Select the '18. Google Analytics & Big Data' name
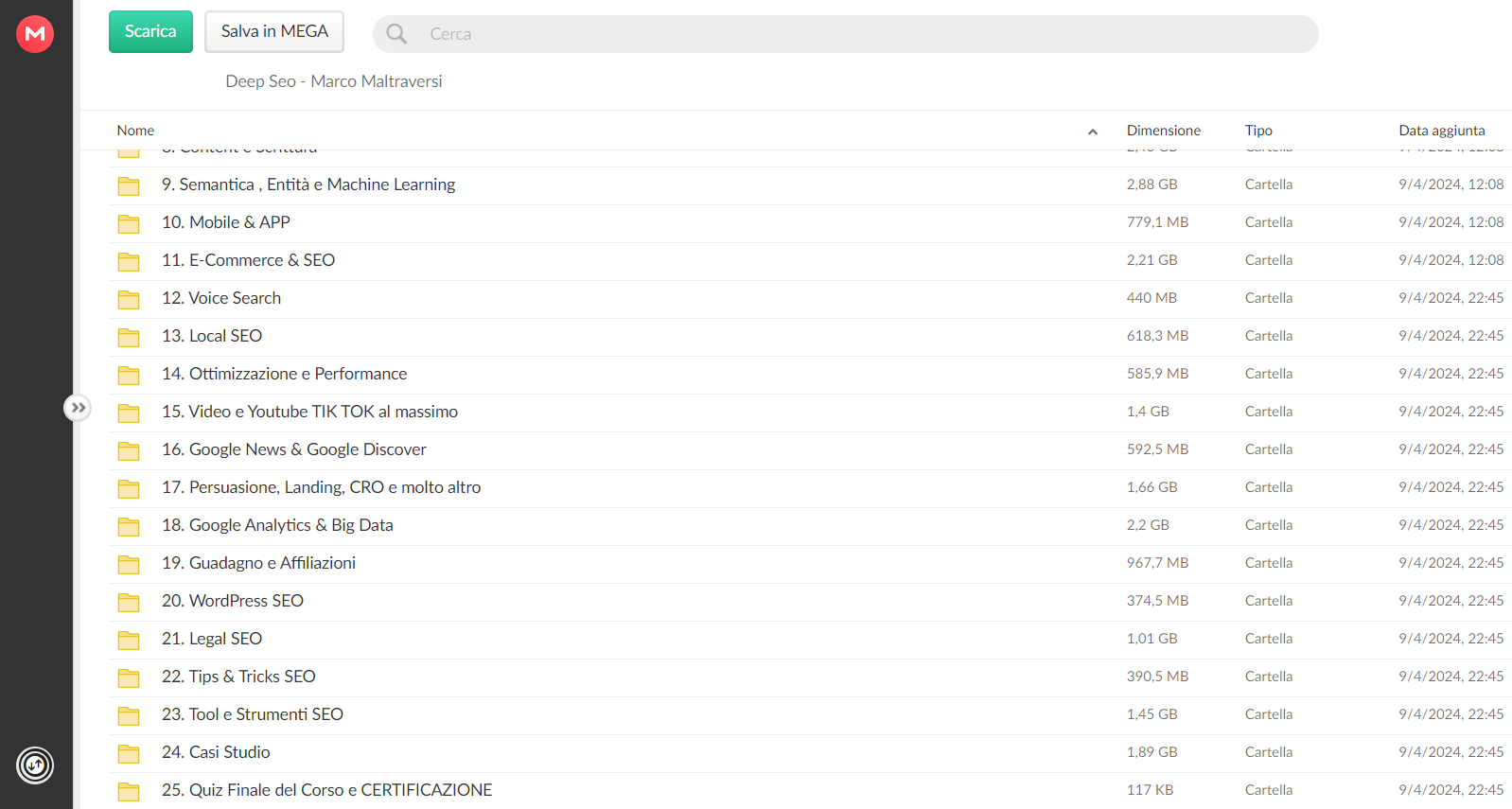Screen dimensions: 1512x809 pyautogui.click(x=277, y=525)
